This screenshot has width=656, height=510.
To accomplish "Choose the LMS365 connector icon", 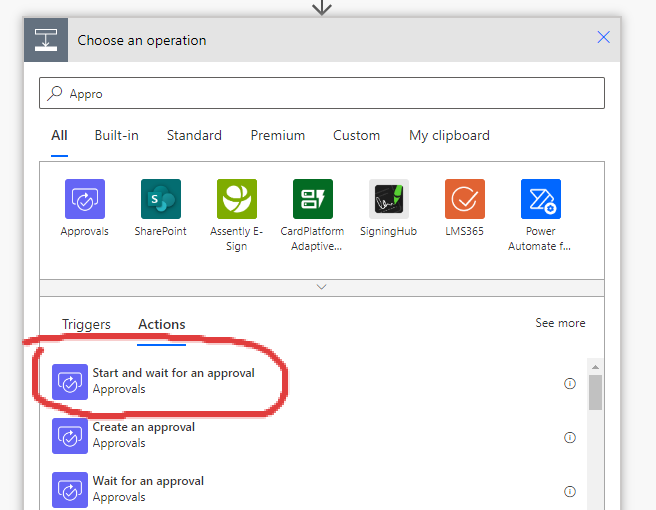I will (465, 199).
